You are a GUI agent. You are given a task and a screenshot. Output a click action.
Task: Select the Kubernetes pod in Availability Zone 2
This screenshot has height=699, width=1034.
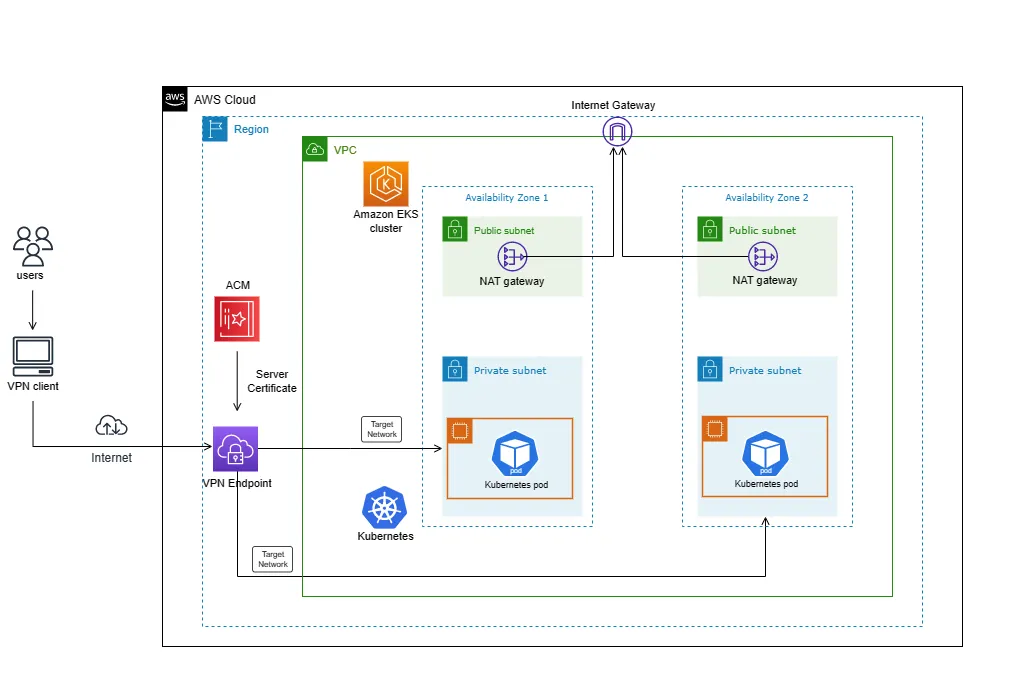click(x=766, y=455)
